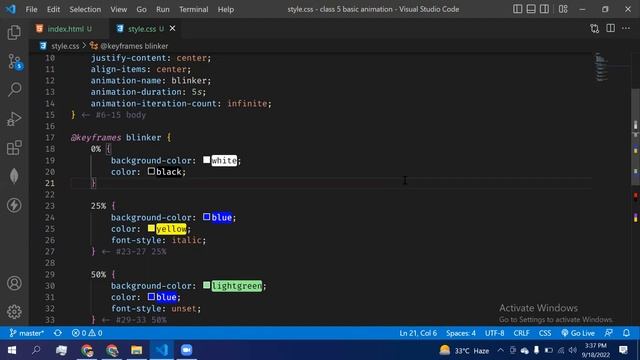Open the File menu
The height and width of the screenshot is (360, 640).
(x=31, y=9)
